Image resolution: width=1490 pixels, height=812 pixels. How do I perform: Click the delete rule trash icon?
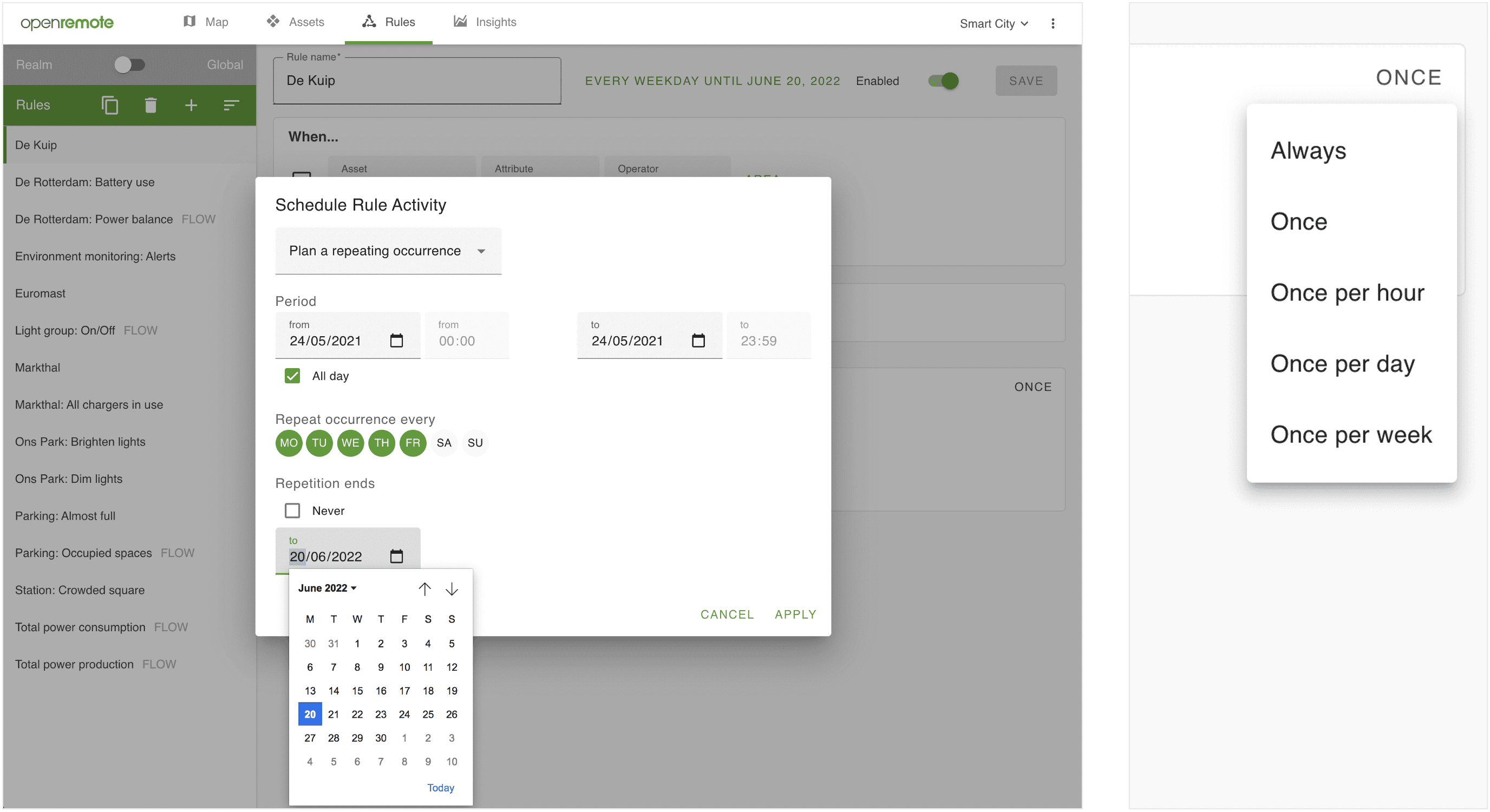point(151,105)
